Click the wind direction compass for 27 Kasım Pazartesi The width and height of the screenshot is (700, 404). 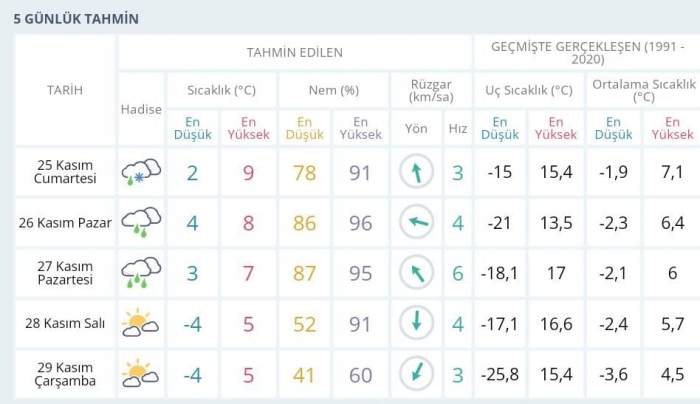[416, 272]
